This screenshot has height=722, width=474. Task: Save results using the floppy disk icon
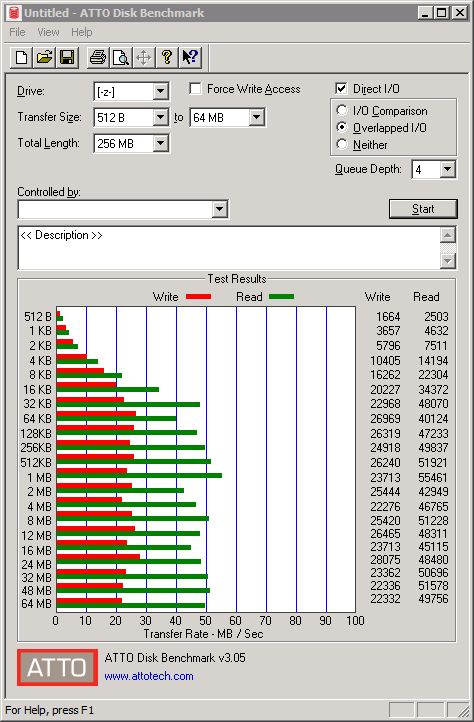(x=67, y=58)
